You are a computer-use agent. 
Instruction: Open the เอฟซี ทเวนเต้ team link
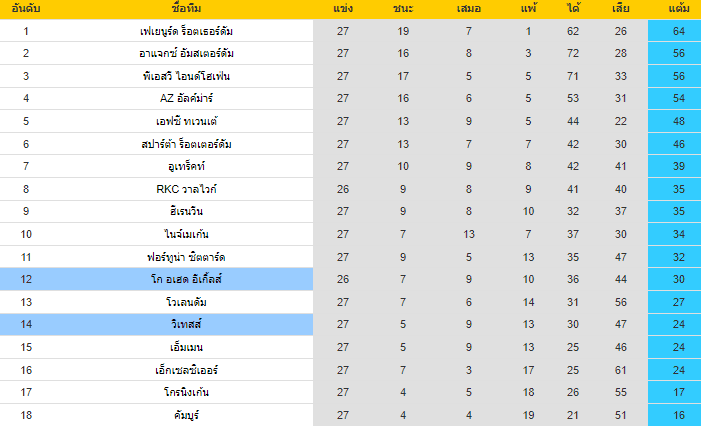click(187, 121)
